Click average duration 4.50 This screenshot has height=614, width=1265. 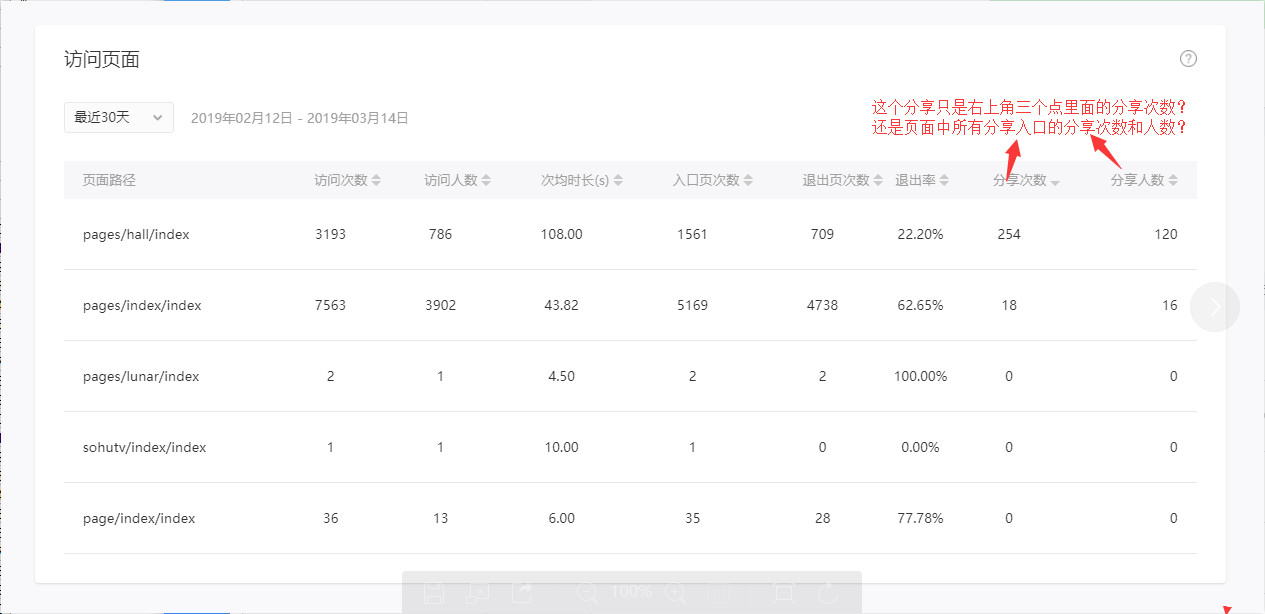[561, 376]
